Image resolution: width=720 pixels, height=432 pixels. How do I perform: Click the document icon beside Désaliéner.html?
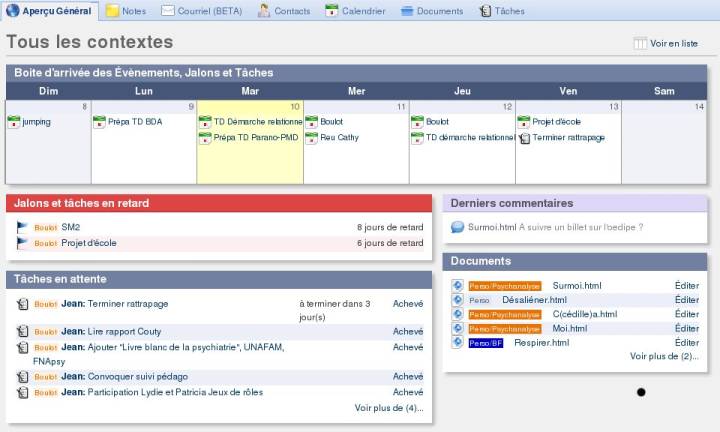(x=457, y=300)
